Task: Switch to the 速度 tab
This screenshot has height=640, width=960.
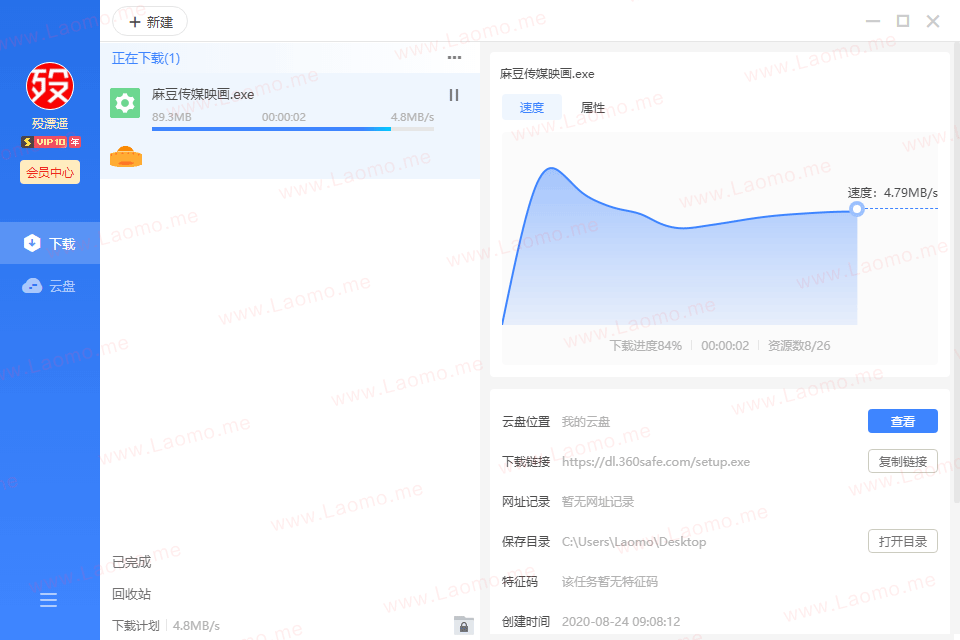Action: 531,108
